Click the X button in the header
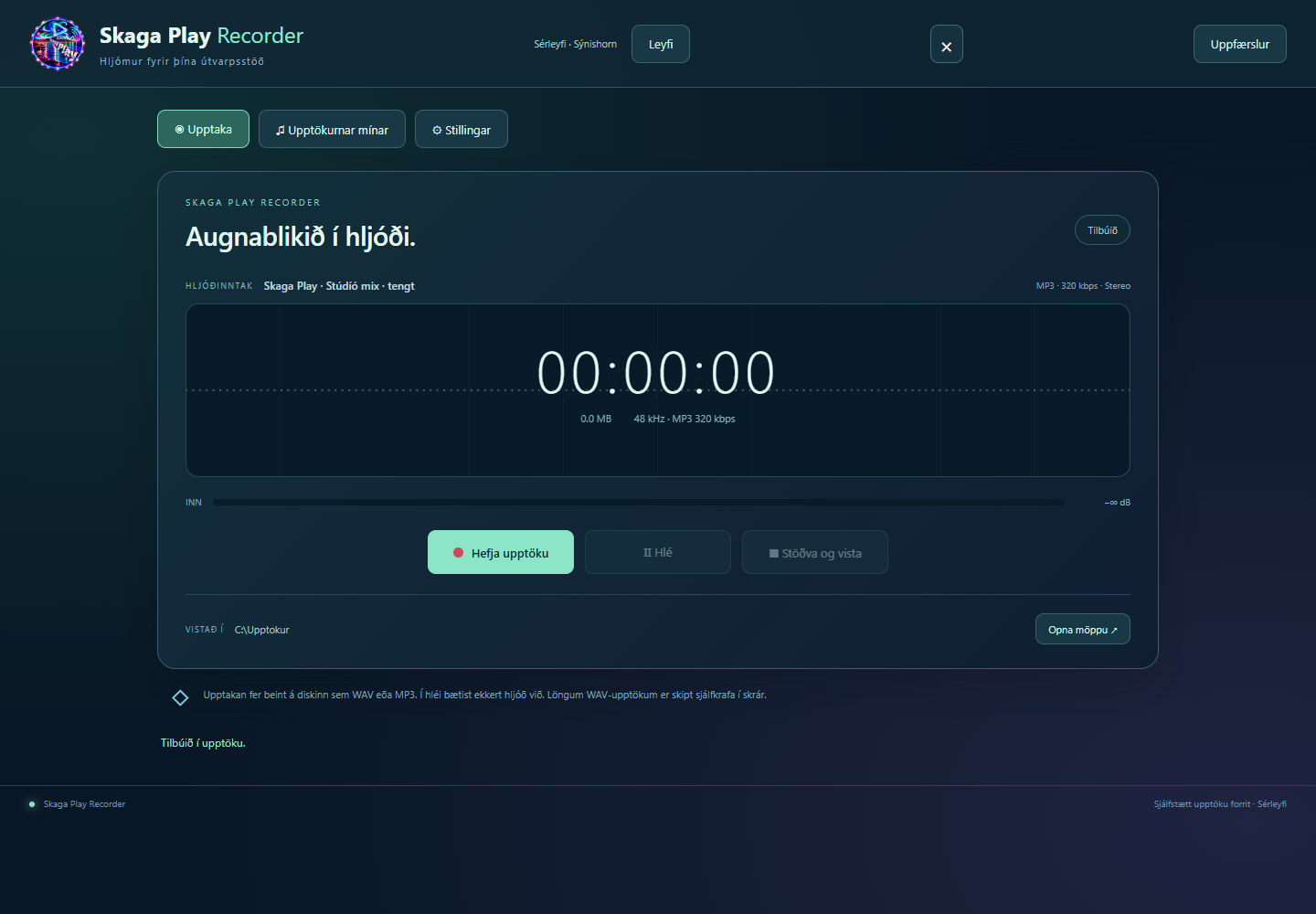The image size is (1316, 914). [x=946, y=44]
